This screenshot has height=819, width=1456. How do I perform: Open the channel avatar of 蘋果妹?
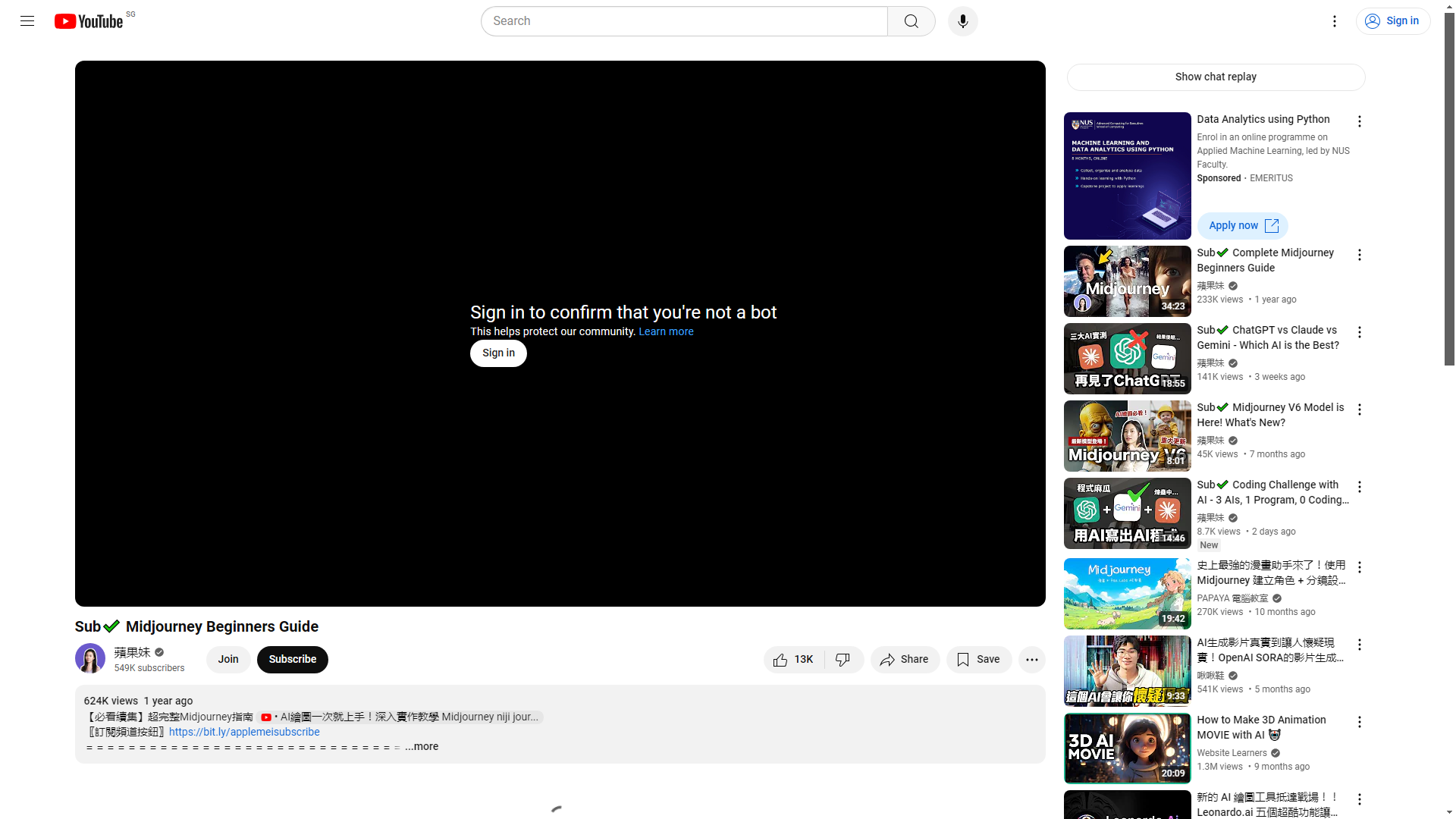(90, 658)
